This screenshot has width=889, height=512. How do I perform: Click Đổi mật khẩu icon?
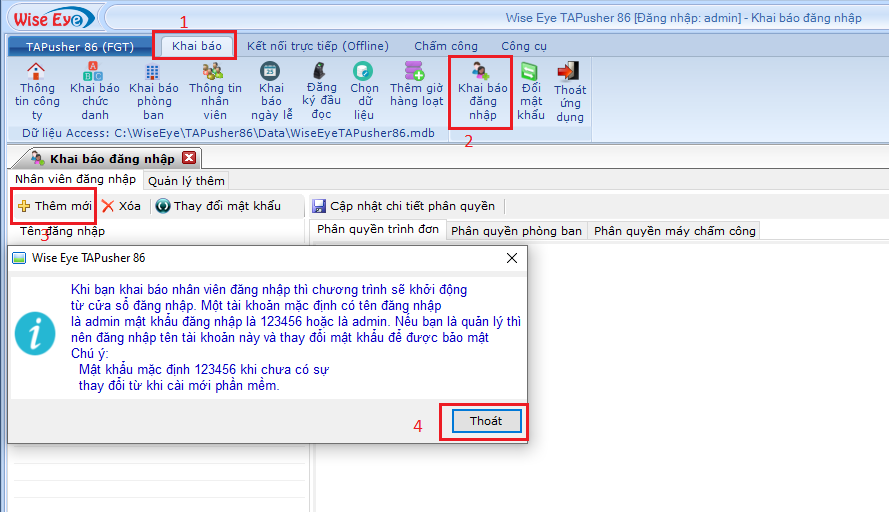pyautogui.click(x=531, y=72)
